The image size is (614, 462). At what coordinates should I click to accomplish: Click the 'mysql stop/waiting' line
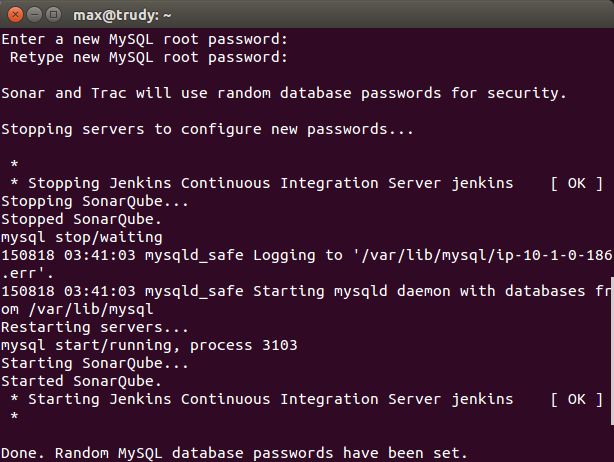tap(81, 237)
